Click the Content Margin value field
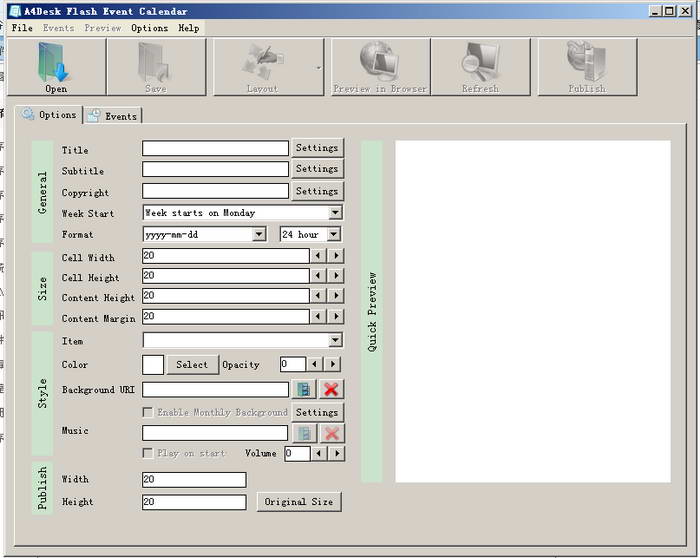Viewport: 700px width, 558px height. 225,316
